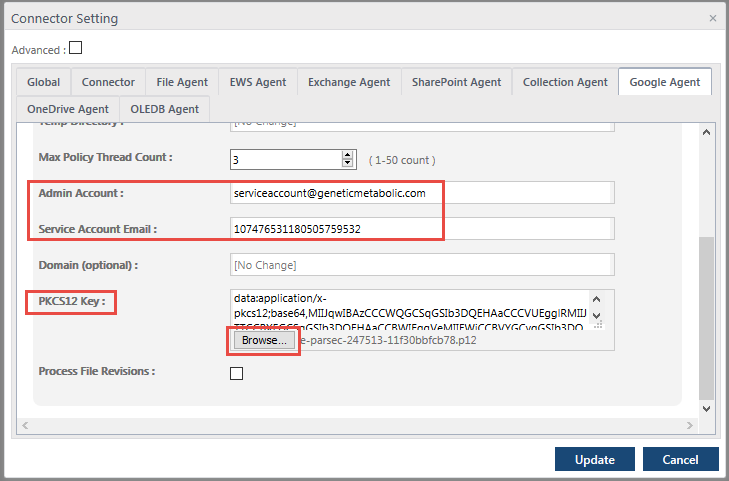Screen dimensions: 729x481
Task: Switch to SharePoint Agent tab
Action: (456, 82)
